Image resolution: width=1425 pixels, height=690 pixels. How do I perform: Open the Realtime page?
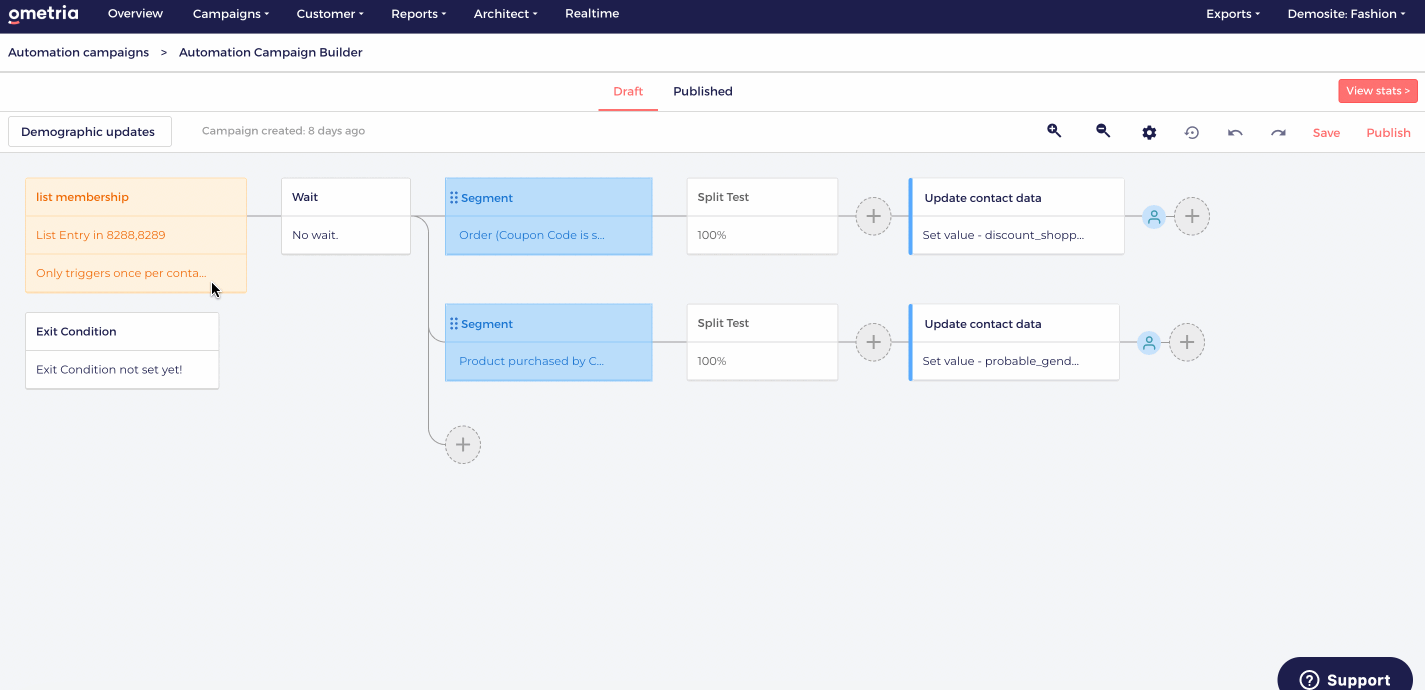(x=592, y=14)
